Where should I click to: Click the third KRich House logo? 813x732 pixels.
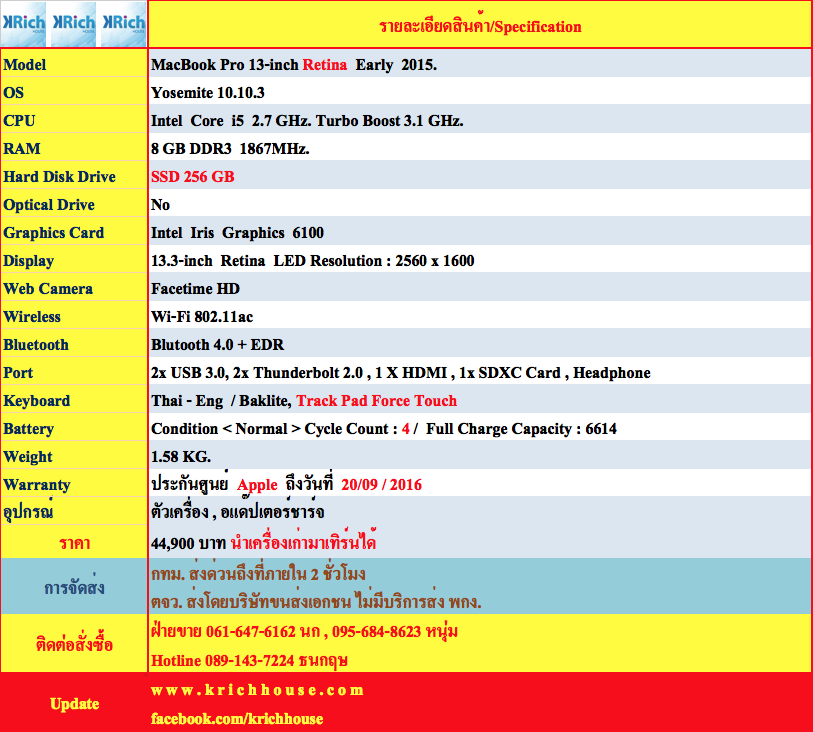coord(123,24)
